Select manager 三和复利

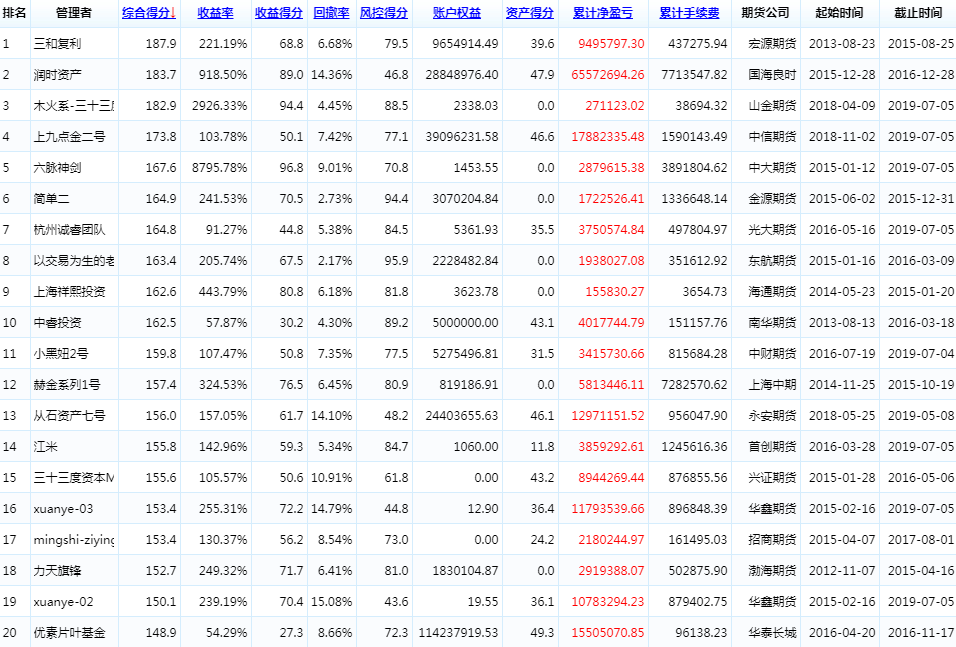[x=57, y=44]
